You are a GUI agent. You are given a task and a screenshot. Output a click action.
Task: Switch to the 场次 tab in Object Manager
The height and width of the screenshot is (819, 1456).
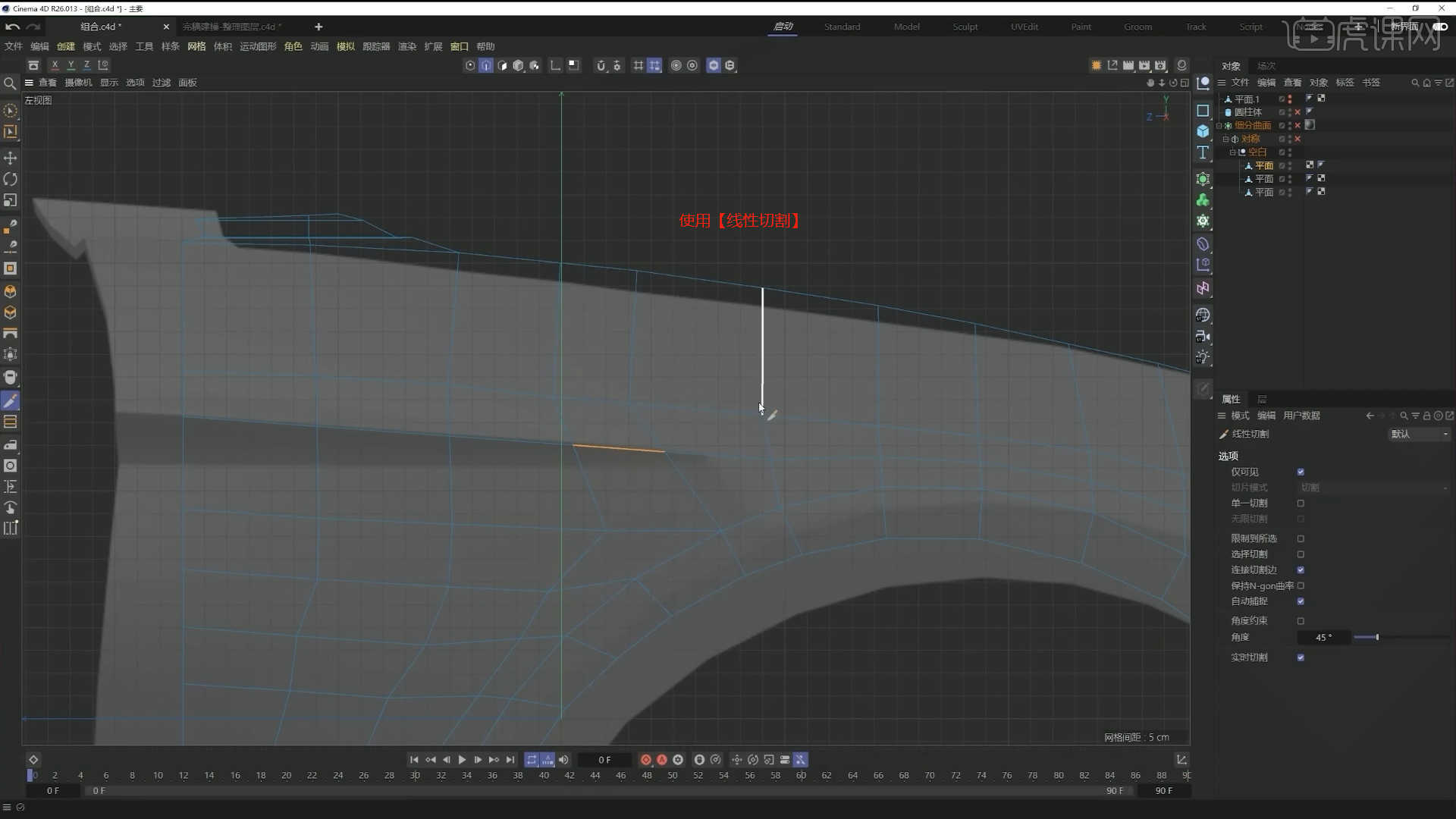coord(1266,66)
